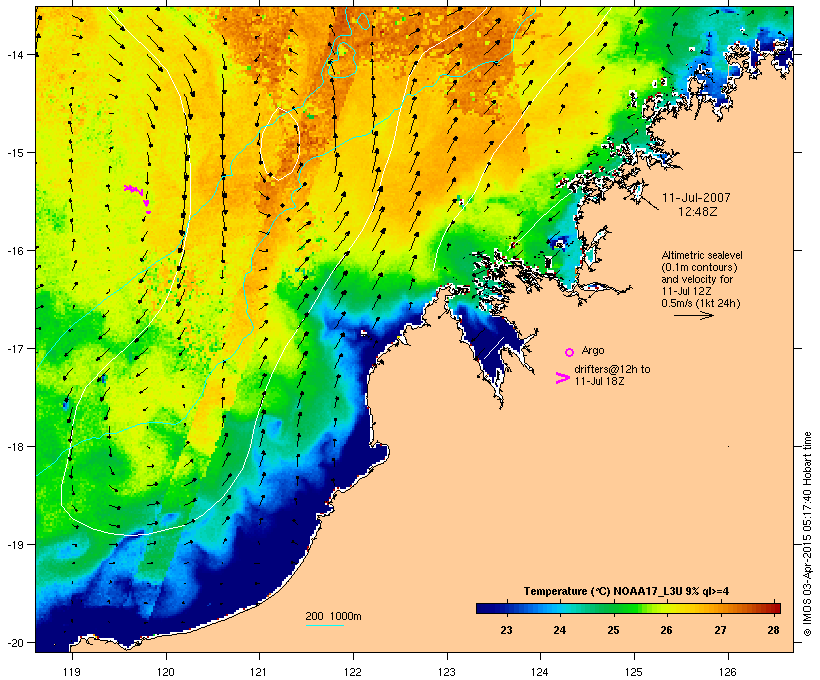Viewport: 820px width, 680px height.
Task: Click longitude axis label 124
Action: coord(540,672)
